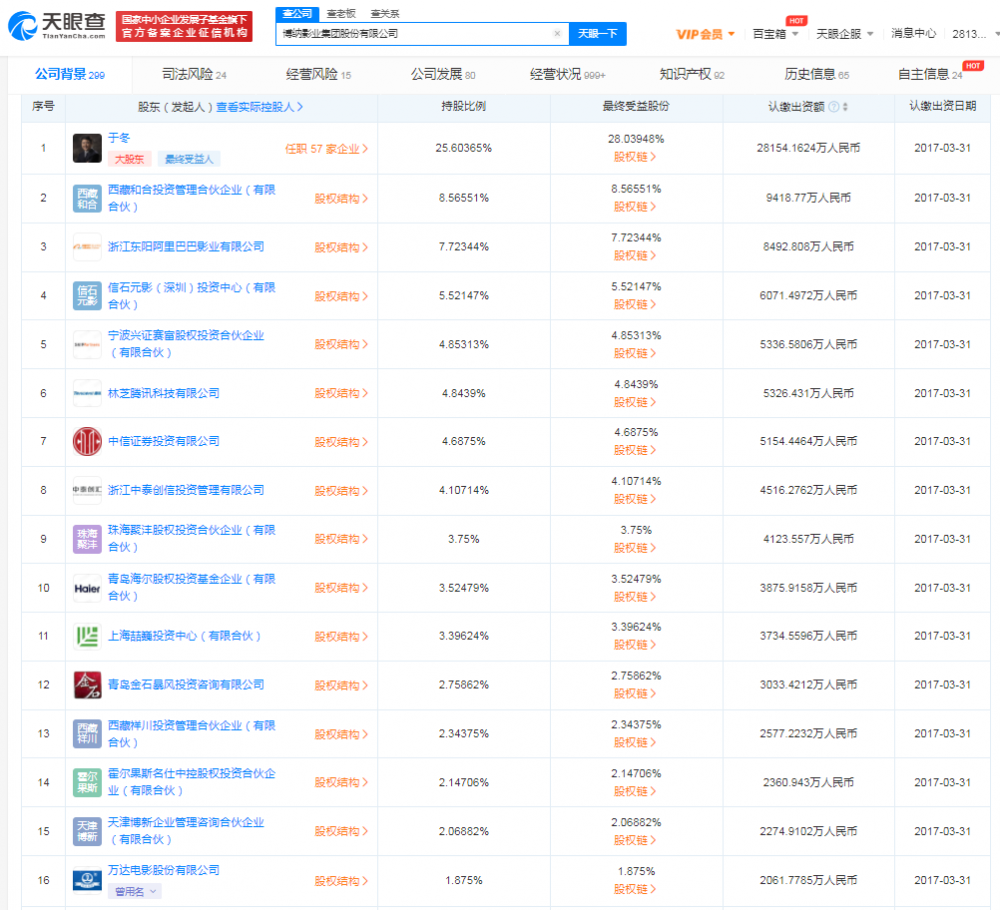Click the Haier logo for shareholder 10

click(x=87, y=589)
